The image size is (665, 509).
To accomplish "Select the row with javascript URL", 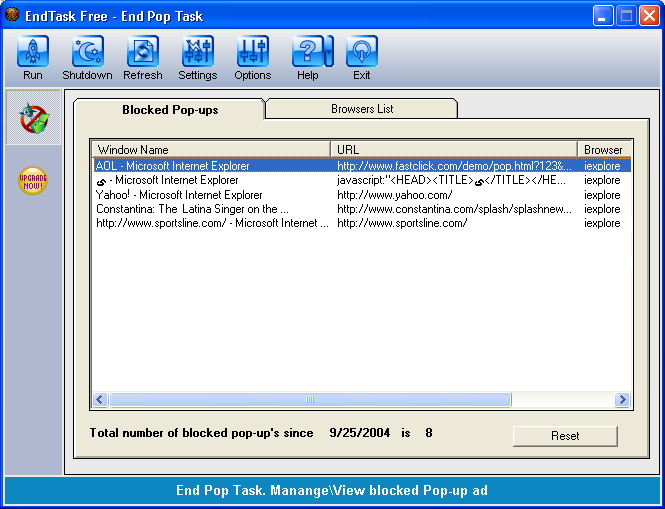I will pyautogui.click(x=362, y=180).
